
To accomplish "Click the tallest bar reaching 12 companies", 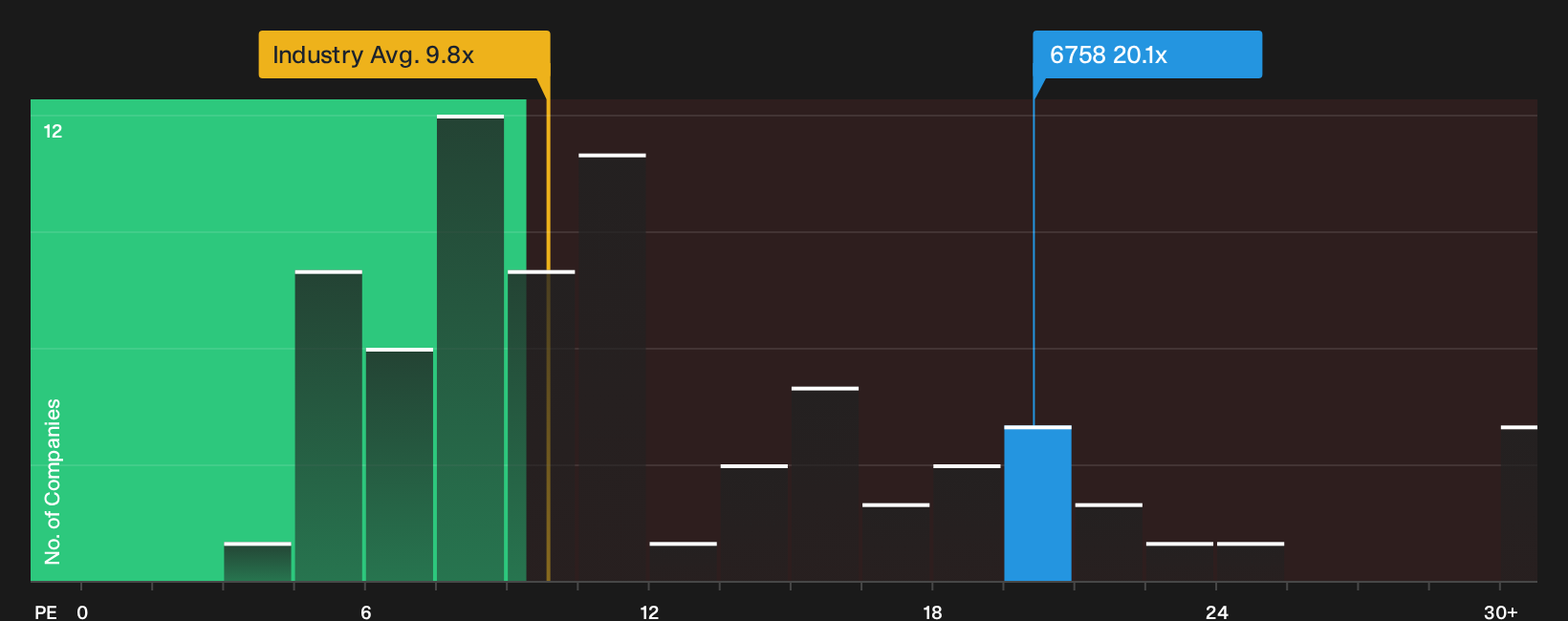I will 470,348.
